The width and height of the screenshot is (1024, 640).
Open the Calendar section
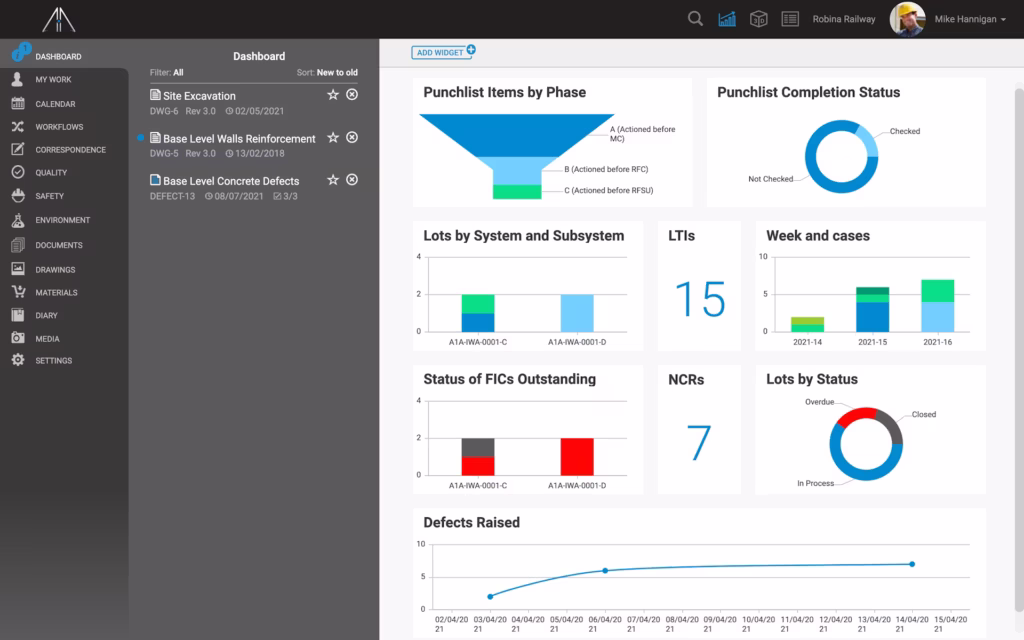(55, 104)
